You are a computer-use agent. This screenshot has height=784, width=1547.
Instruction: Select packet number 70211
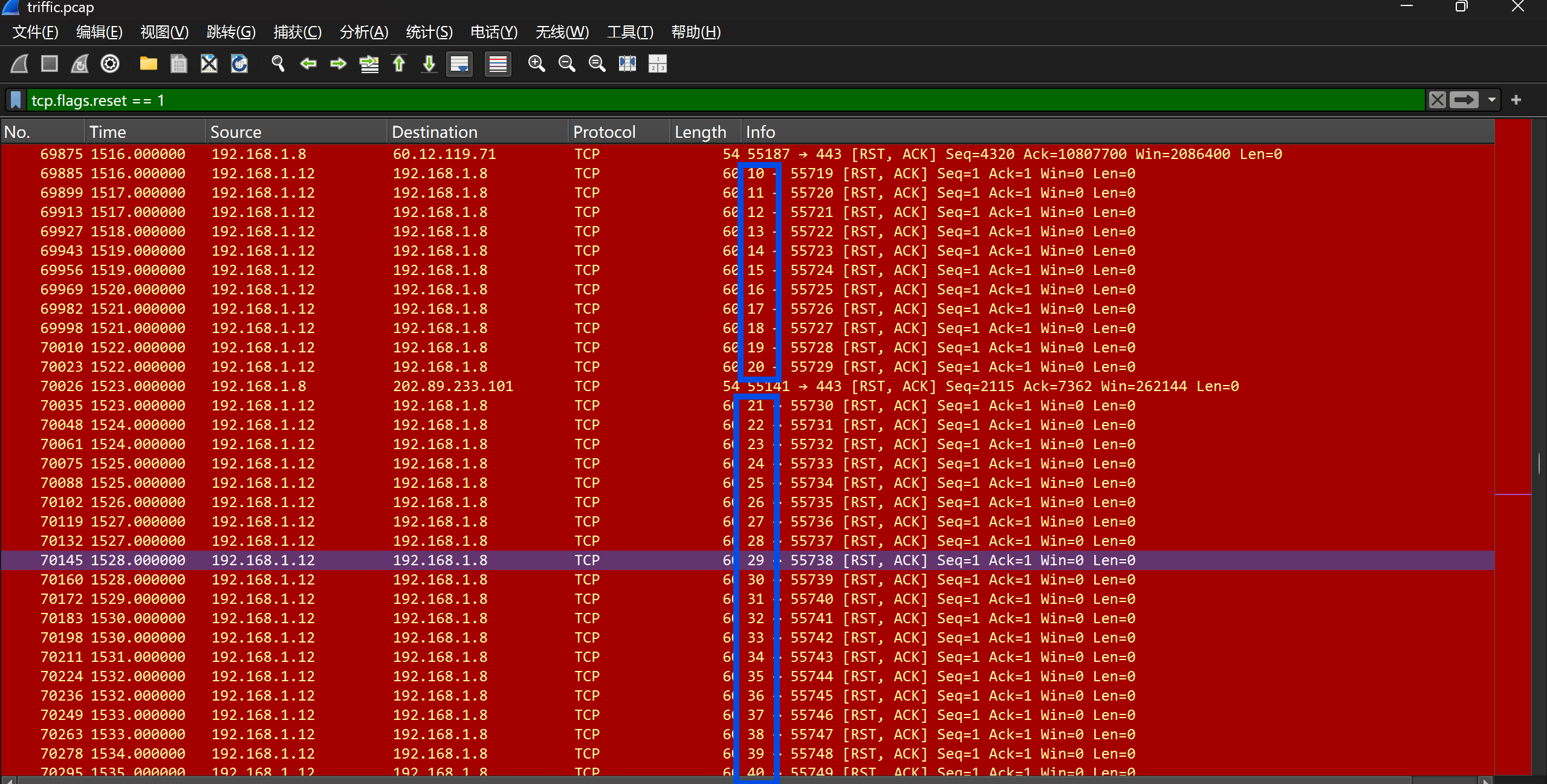click(748, 657)
